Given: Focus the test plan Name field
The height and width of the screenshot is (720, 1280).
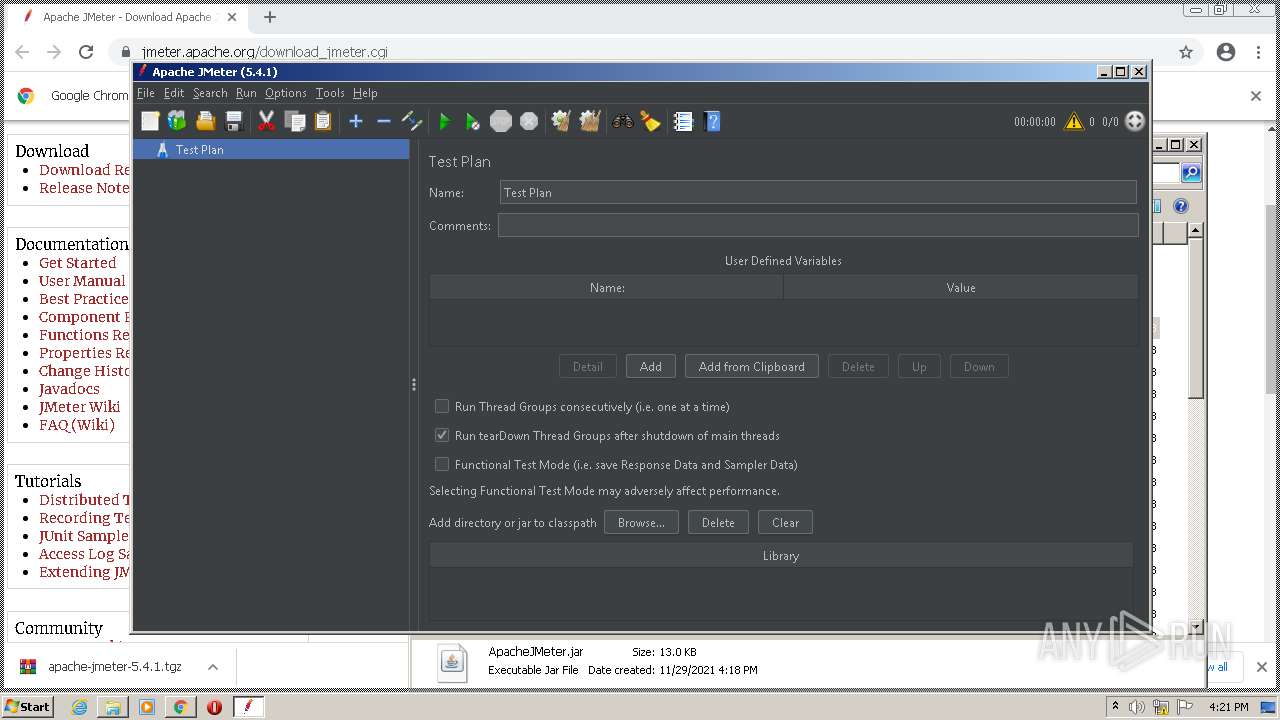Looking at the screenshot, I should 818,192.
